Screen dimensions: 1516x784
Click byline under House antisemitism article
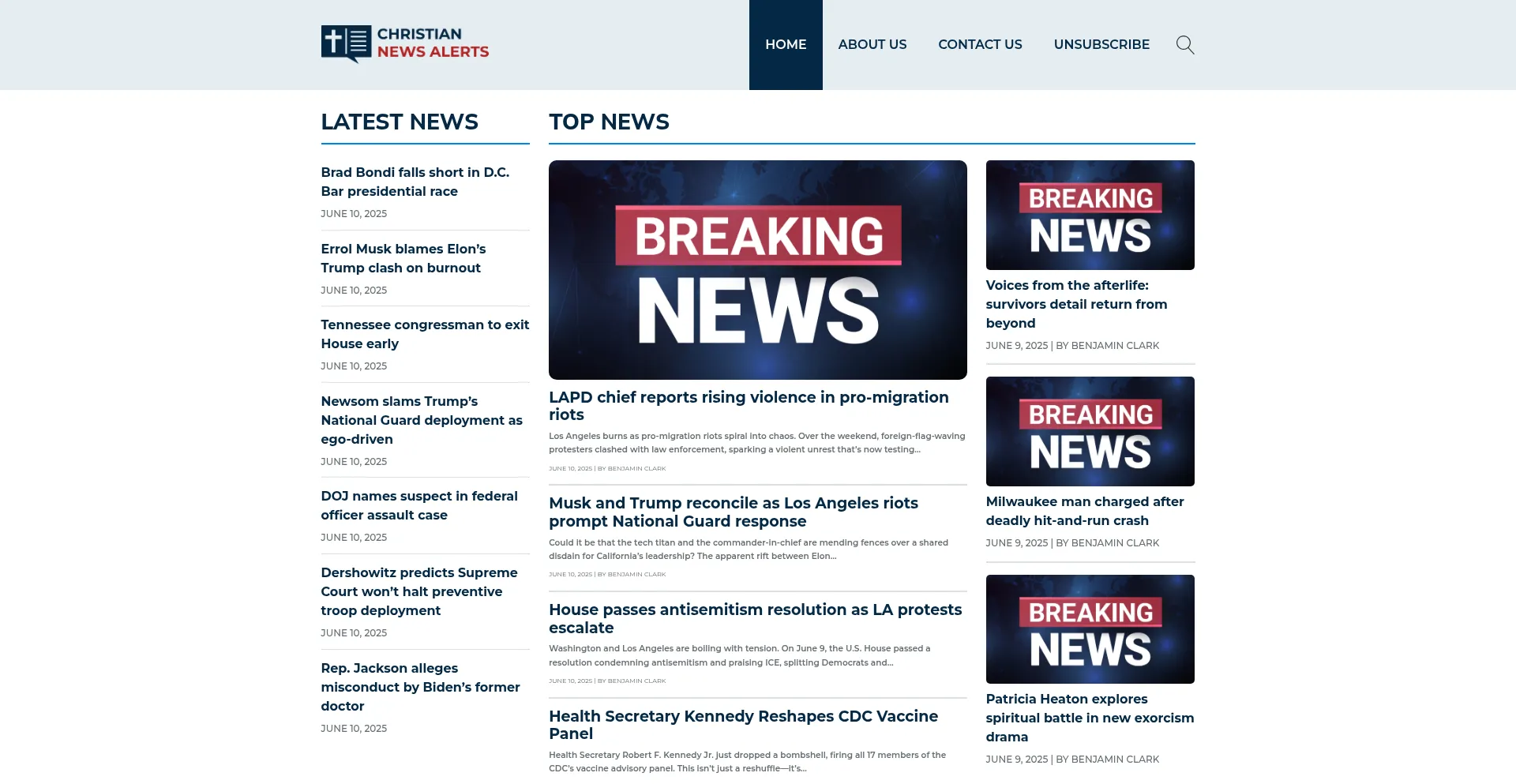607,681
